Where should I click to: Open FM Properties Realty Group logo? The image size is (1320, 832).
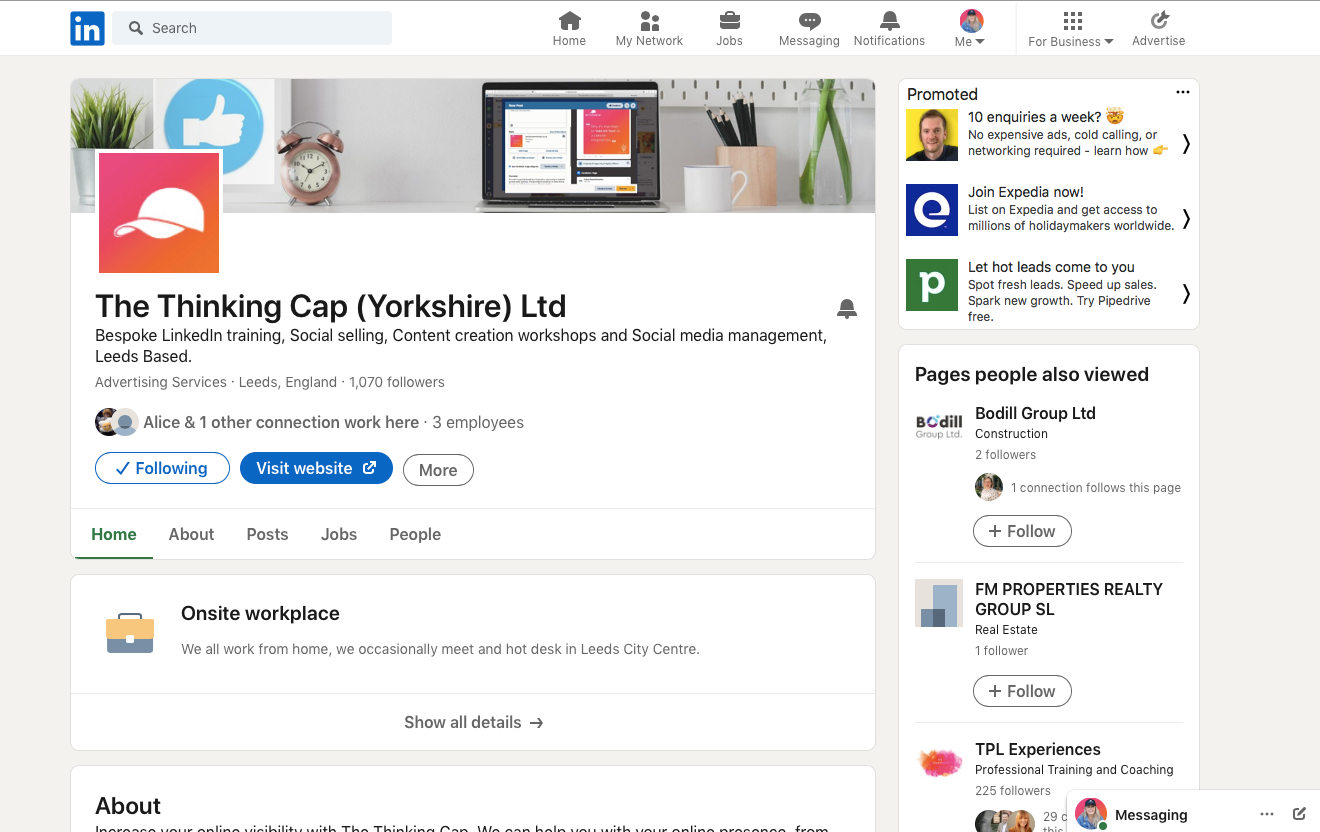(x=939, y=603)
